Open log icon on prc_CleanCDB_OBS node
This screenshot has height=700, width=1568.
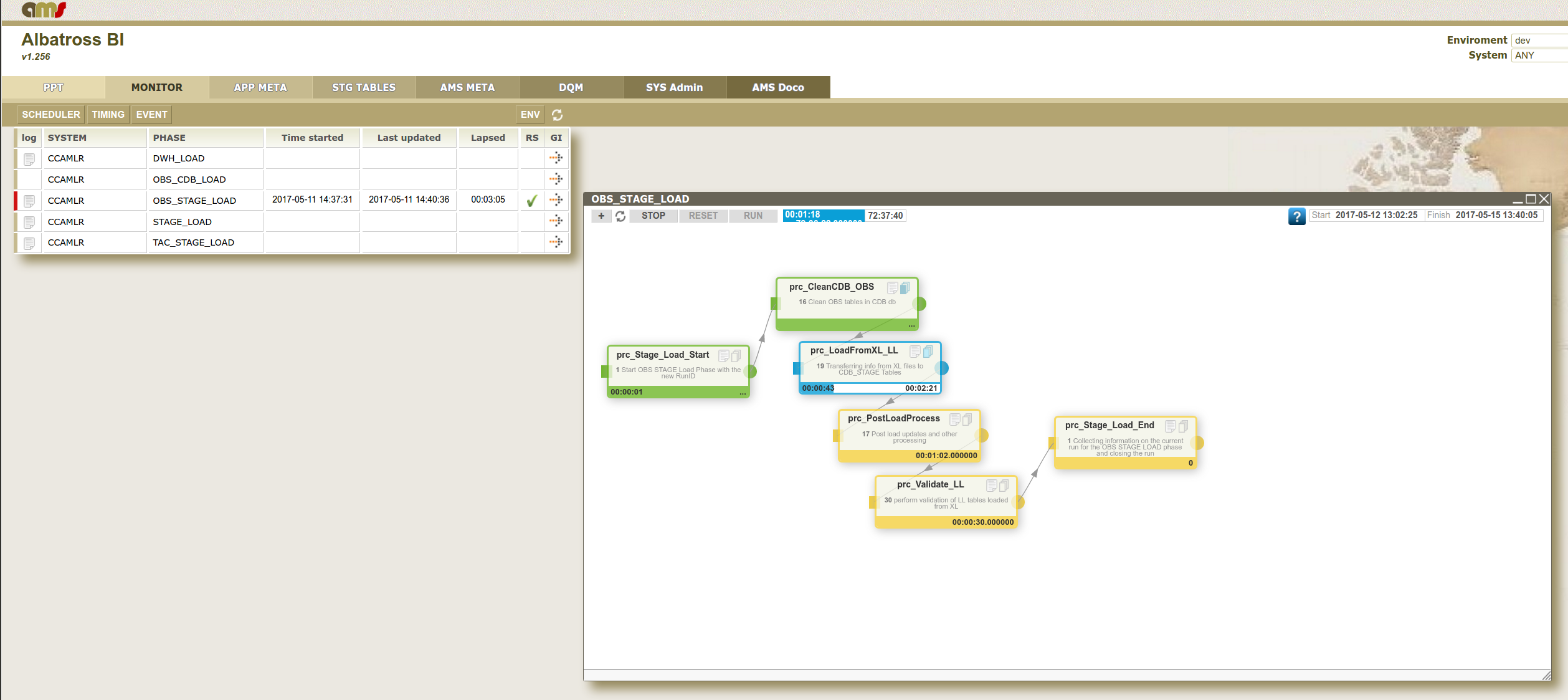pyautogui.click(x=892, y=287)
